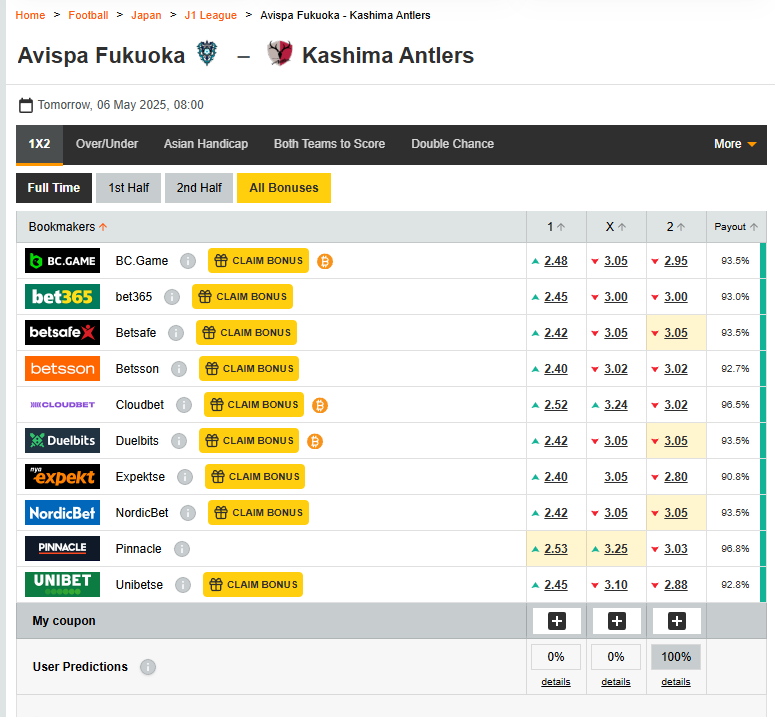Open Pinnacle info icon

pos(182,549)
